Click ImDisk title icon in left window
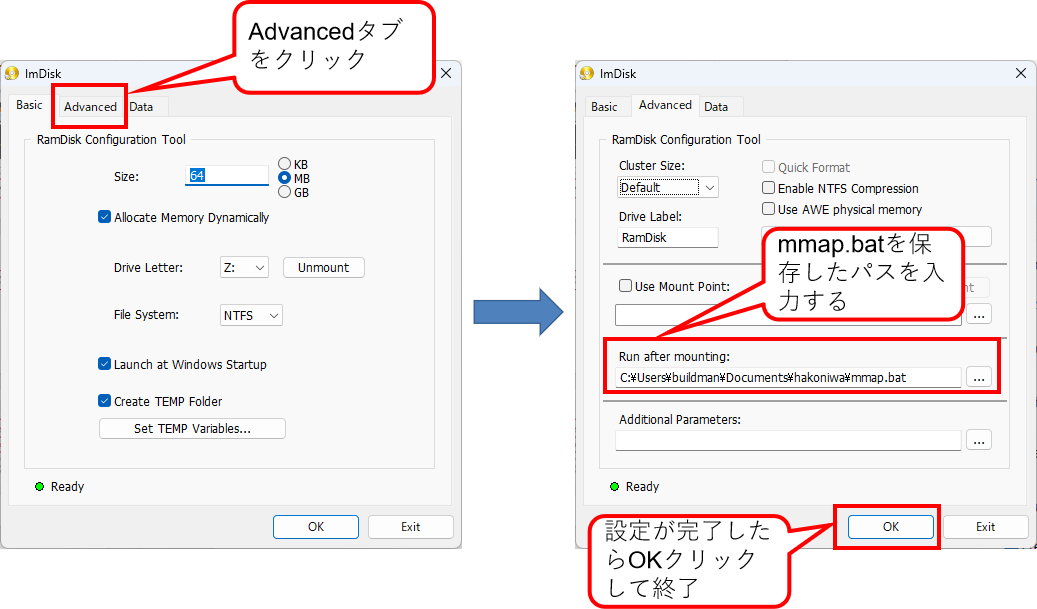The width and height of the screenshot is (1037, 609). pos(12,73)
